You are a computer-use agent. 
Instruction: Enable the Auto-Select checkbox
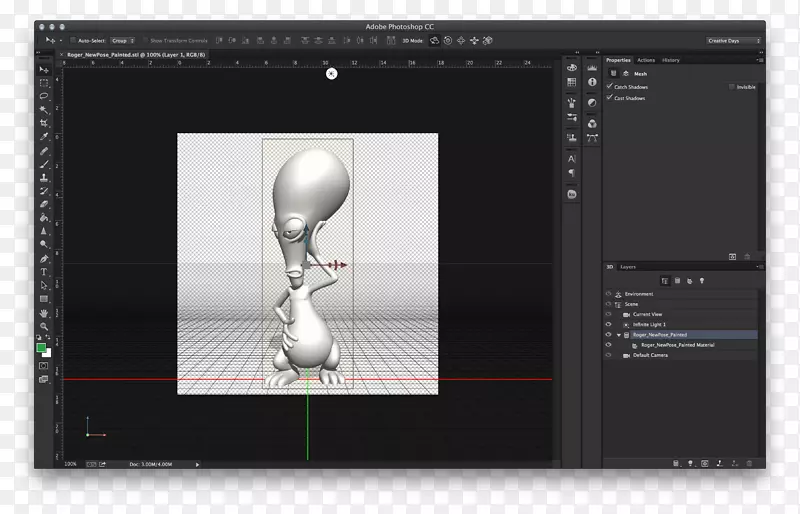pos(73,40)
